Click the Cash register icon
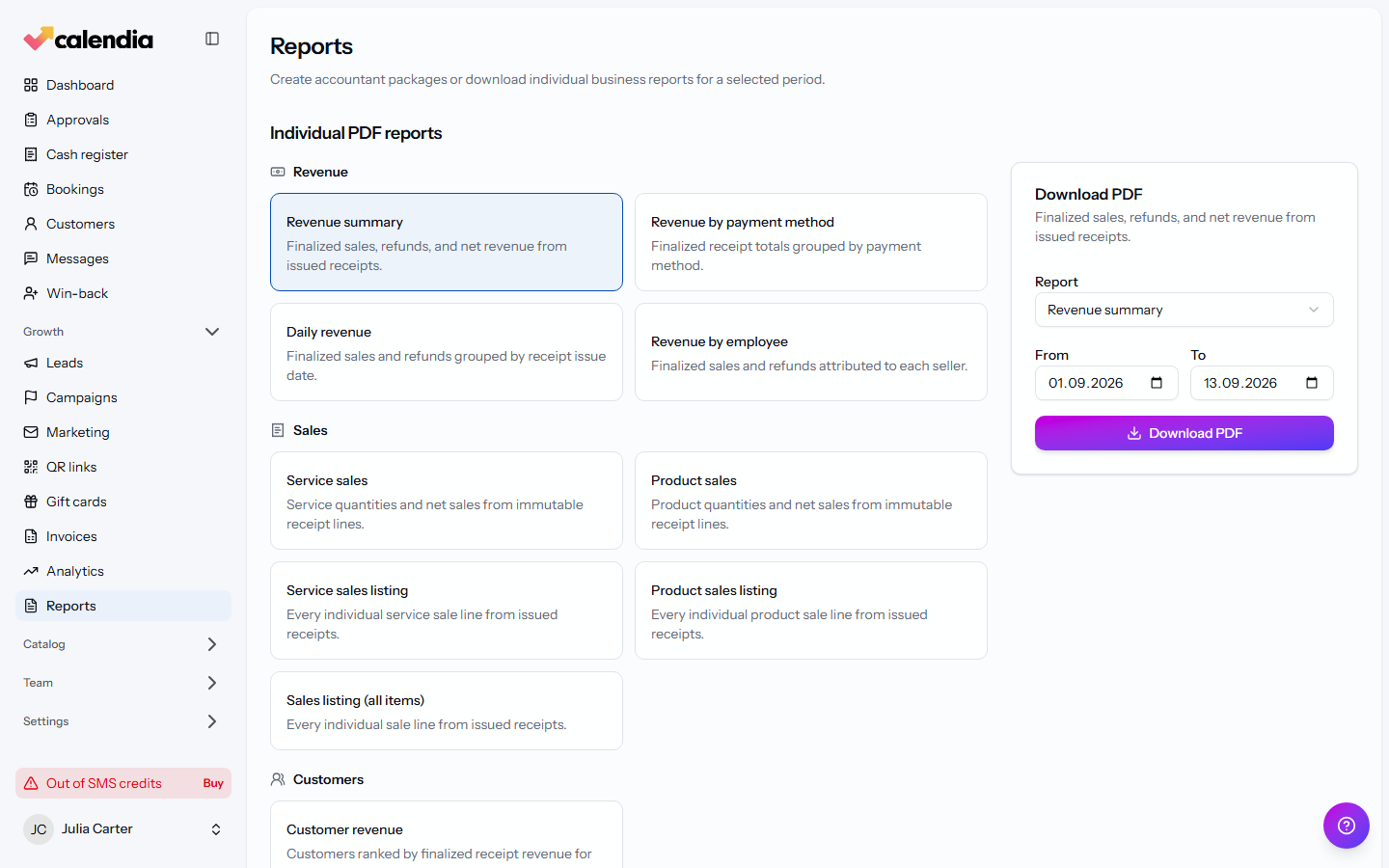This screenshot has width=1389, height=868. pos(31,154)
